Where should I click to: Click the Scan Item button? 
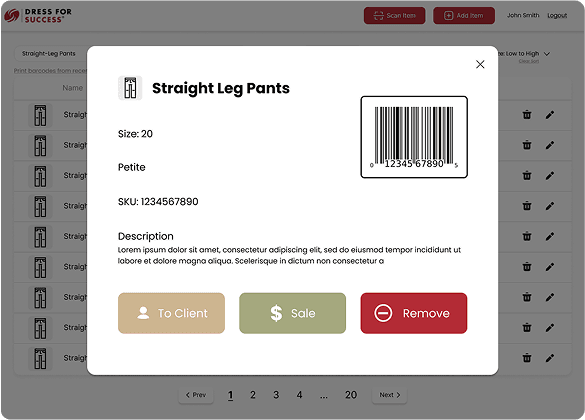(x=394, y=16)
